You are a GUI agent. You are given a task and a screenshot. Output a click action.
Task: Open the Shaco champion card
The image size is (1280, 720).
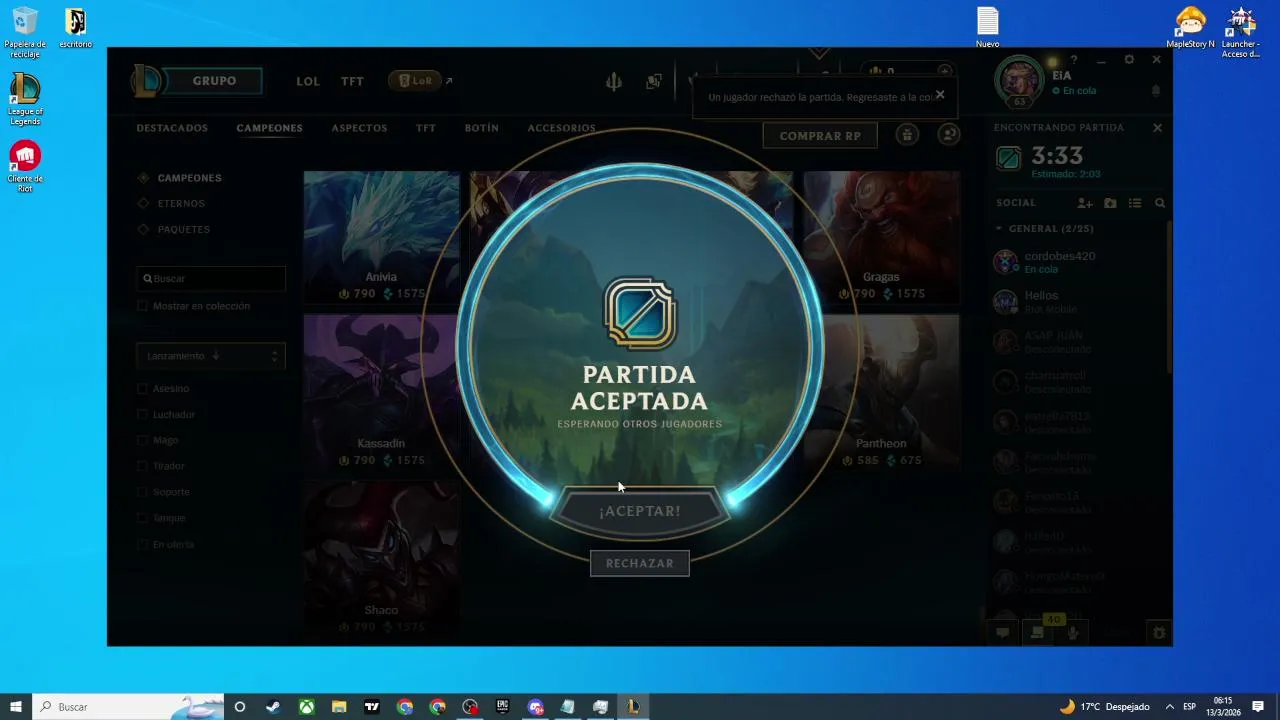[x=381, y=560]
